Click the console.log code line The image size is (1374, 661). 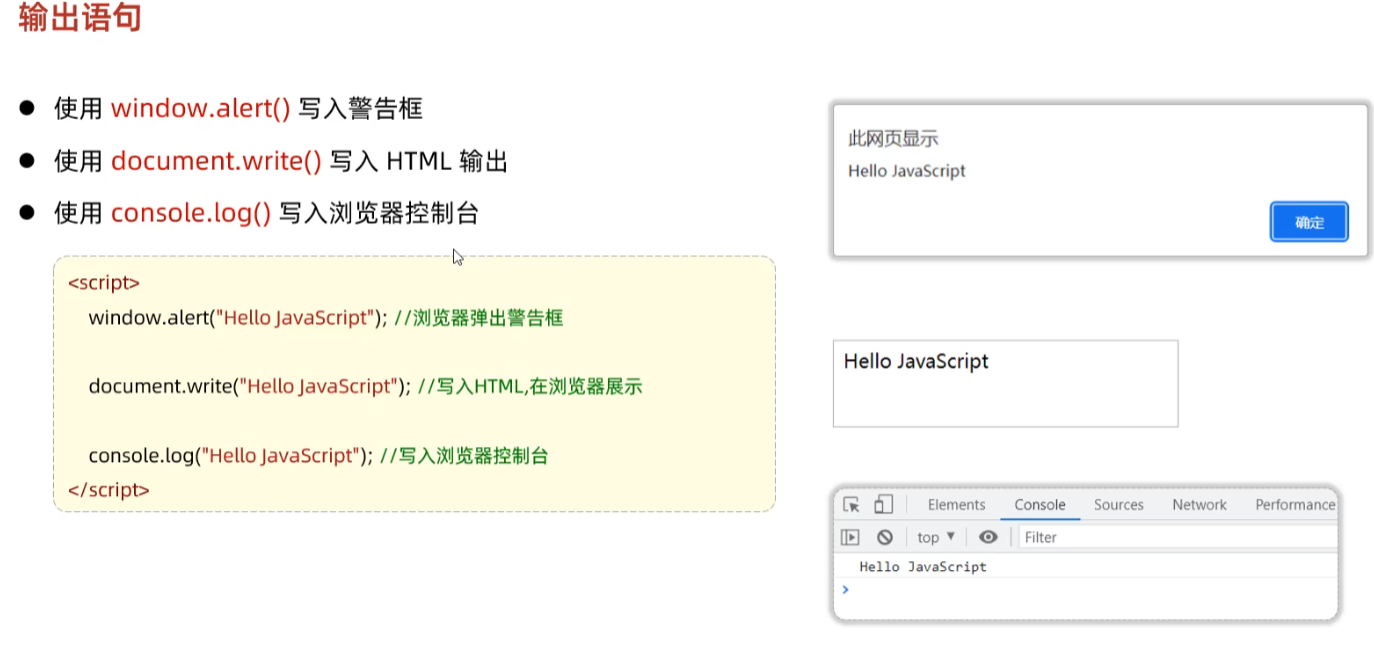pyautogui.click(x=318, y=456)
